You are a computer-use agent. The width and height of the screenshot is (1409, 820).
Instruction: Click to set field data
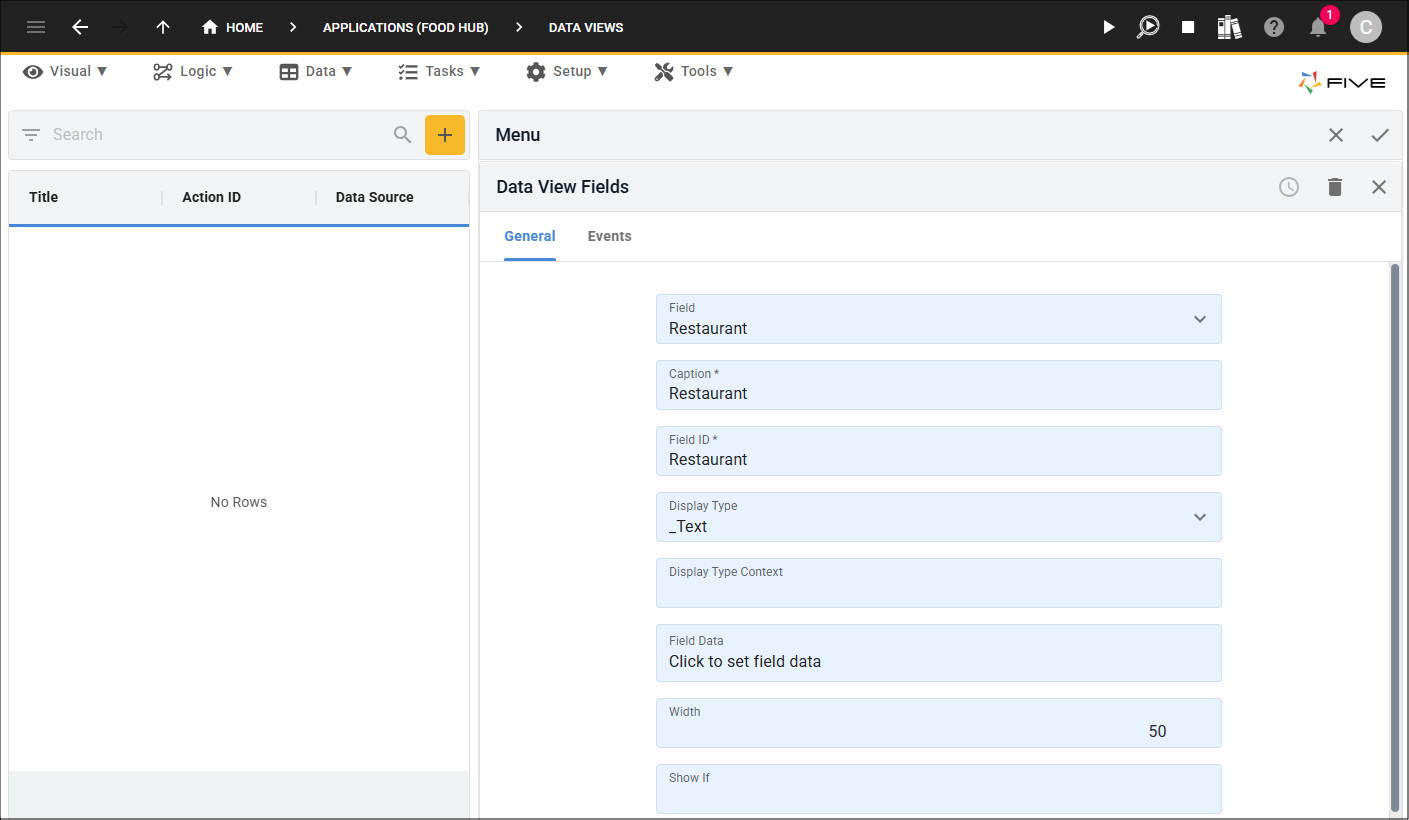pyautogui.click(x=938, y=653)
